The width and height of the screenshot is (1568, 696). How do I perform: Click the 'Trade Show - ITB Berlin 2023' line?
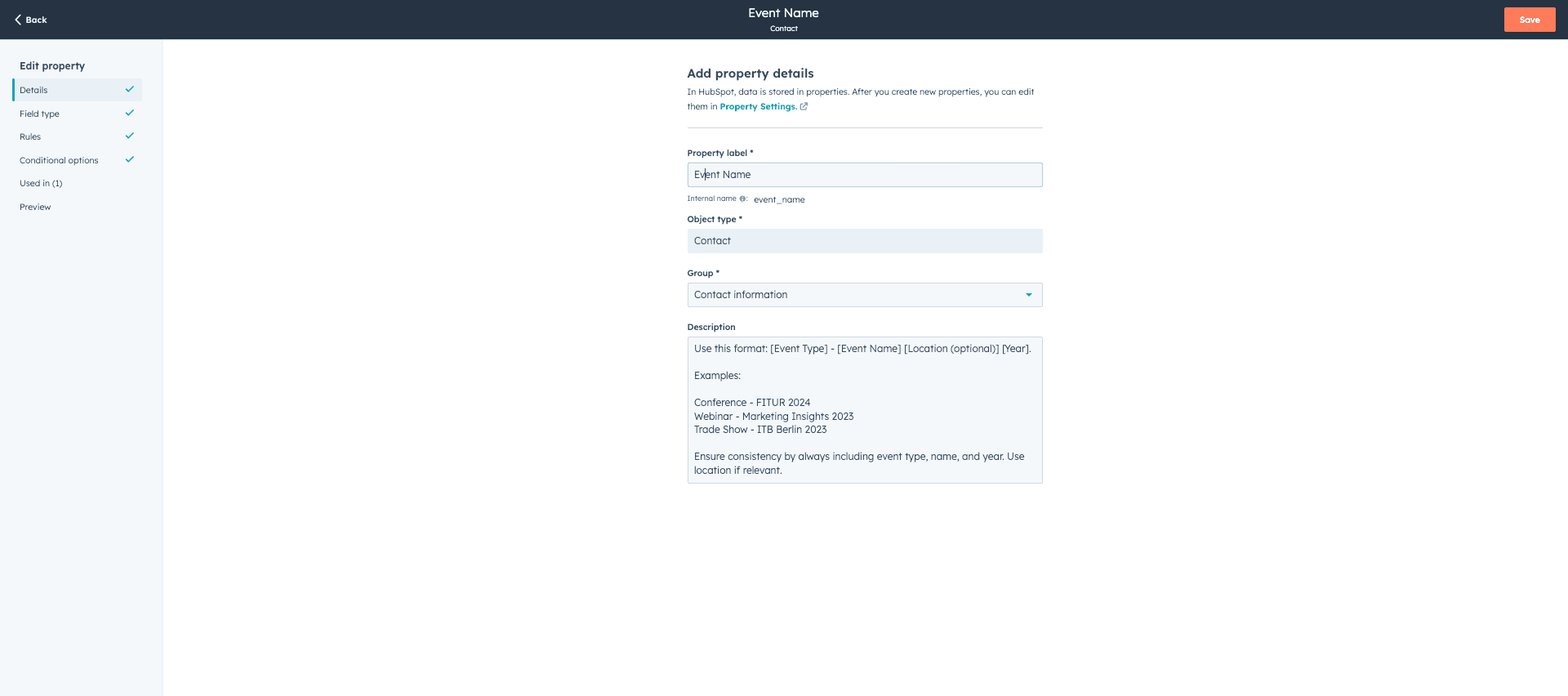pyautogui.click(x=760, y=430)
